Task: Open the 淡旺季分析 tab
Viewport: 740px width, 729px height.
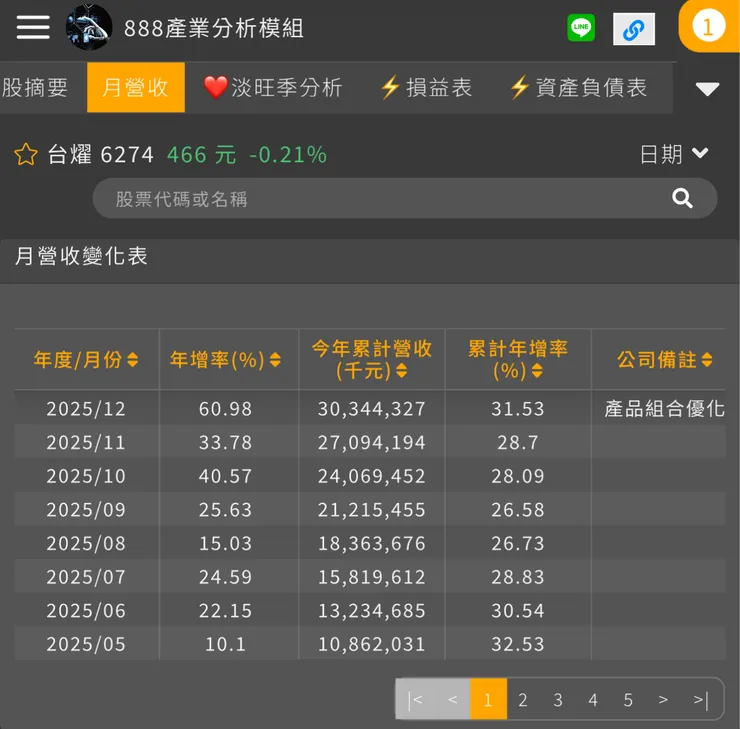Action: (273, 88)
